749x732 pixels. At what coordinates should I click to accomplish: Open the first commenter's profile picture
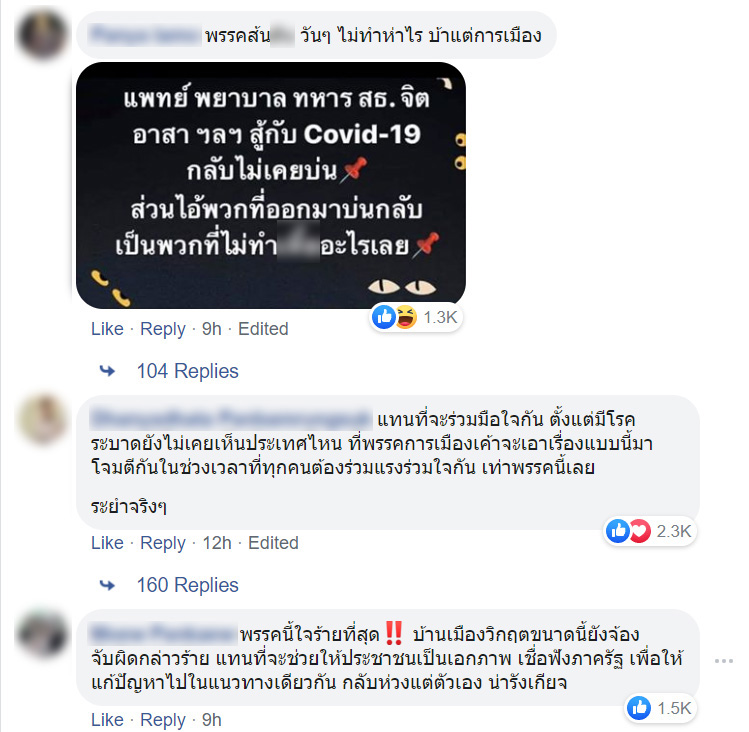[42, 35]
